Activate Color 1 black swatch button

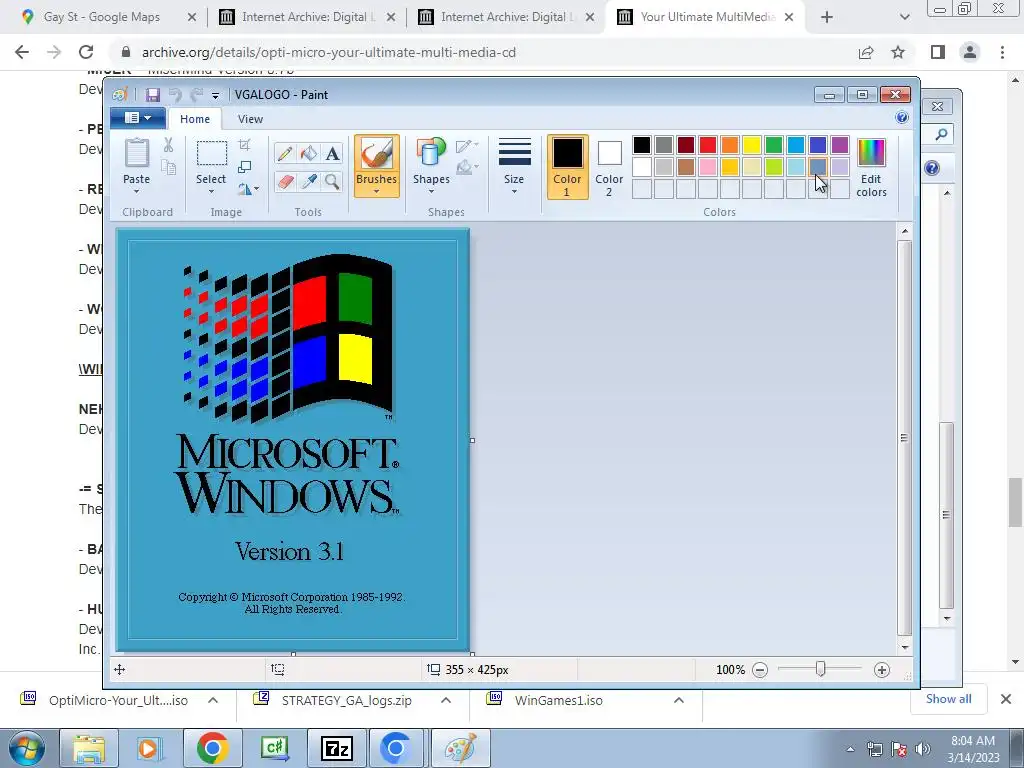click(568, 167)
